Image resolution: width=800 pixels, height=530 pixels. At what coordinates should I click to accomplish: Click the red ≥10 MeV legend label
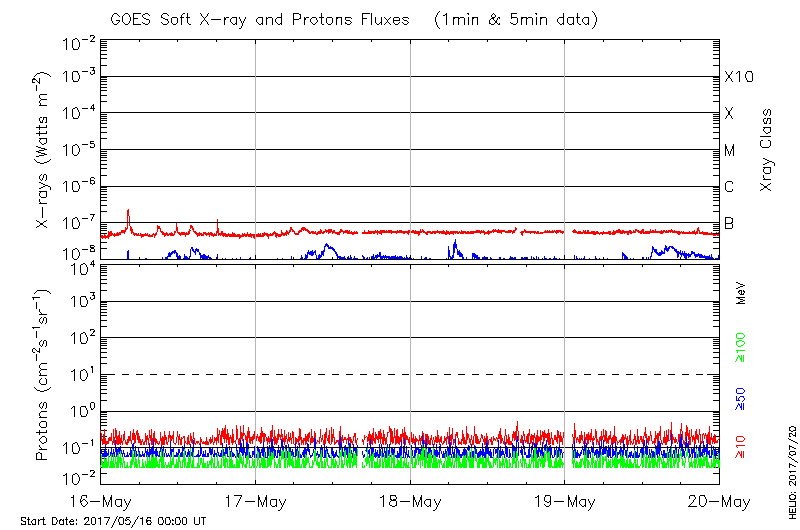coord(741,446)
